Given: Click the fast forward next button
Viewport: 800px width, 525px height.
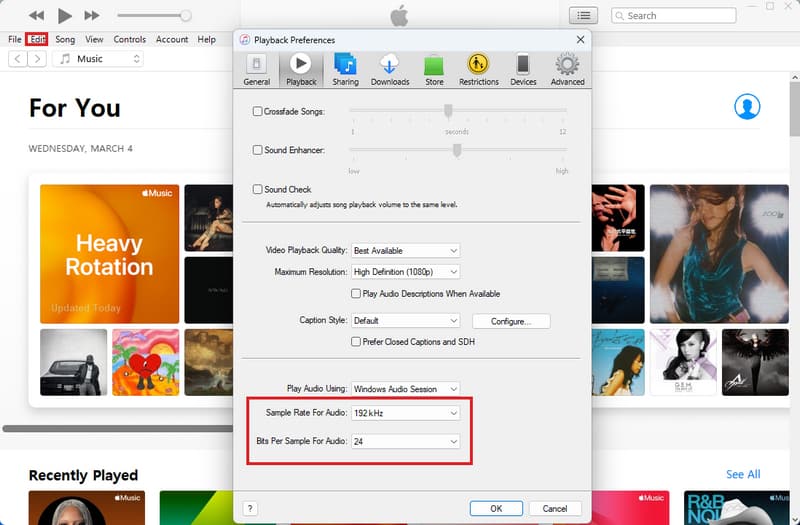Looking at the screenshot, I should click(x=92, y=15).
